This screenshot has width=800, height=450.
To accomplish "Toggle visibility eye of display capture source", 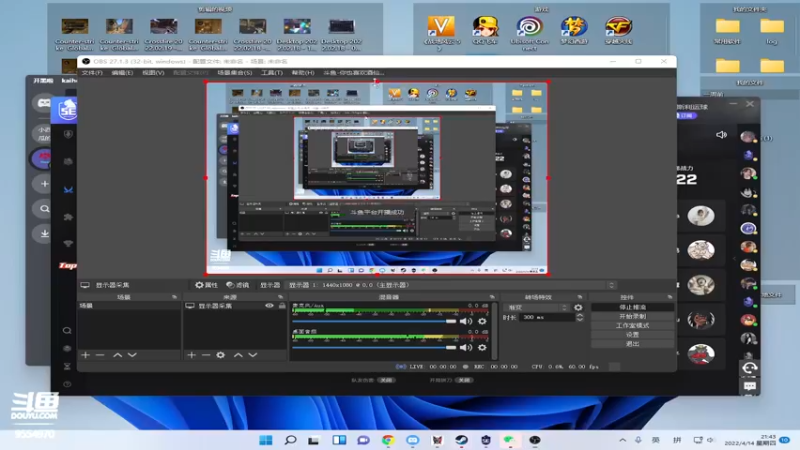I will pos(269,306).
